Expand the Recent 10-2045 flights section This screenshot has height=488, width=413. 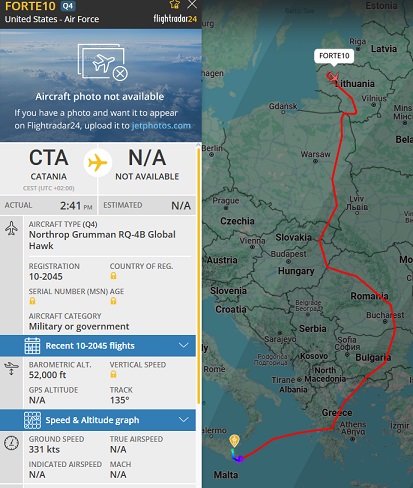coord(98,346)
